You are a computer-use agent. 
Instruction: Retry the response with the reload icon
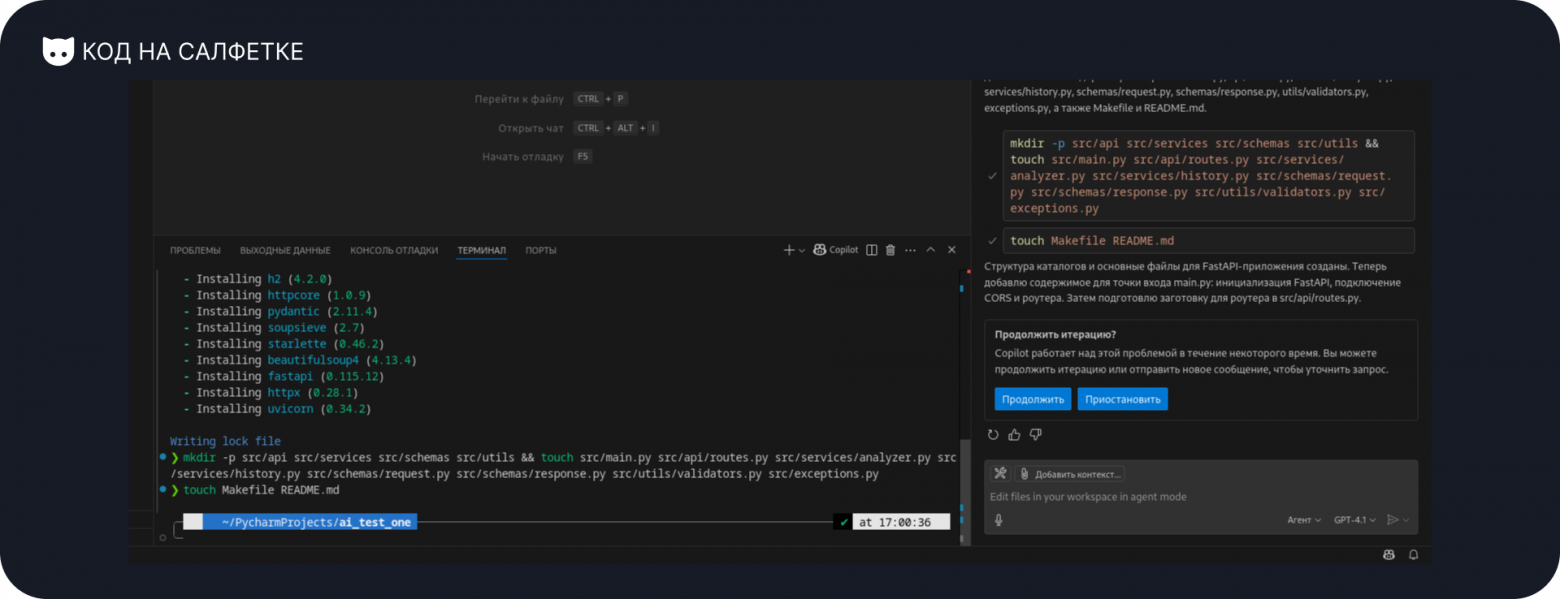click(993, 434)
